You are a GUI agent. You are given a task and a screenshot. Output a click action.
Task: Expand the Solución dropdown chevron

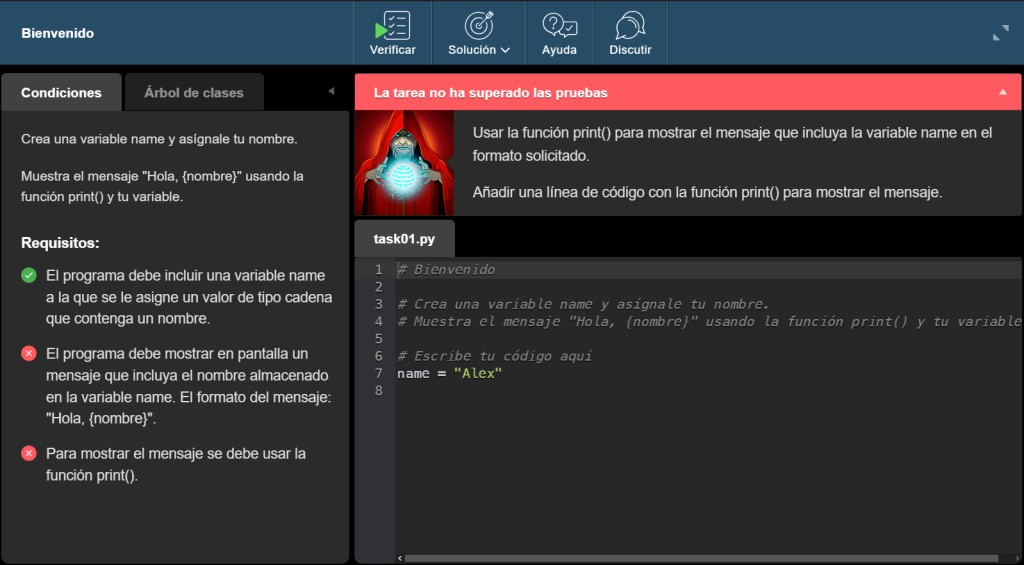pyautogui.click(x=505, y=50)
